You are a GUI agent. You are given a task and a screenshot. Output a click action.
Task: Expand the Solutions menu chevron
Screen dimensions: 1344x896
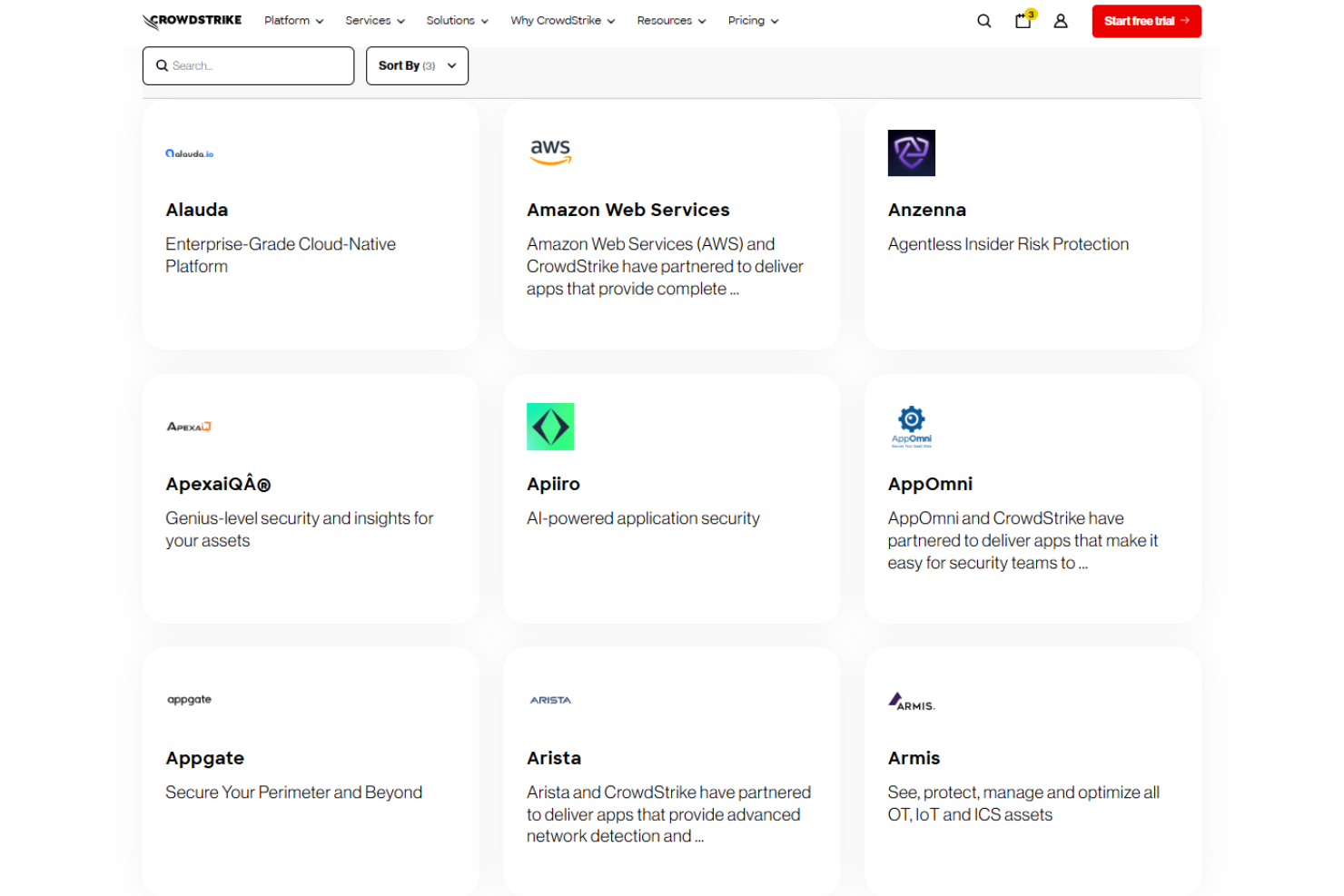(485, 20)
